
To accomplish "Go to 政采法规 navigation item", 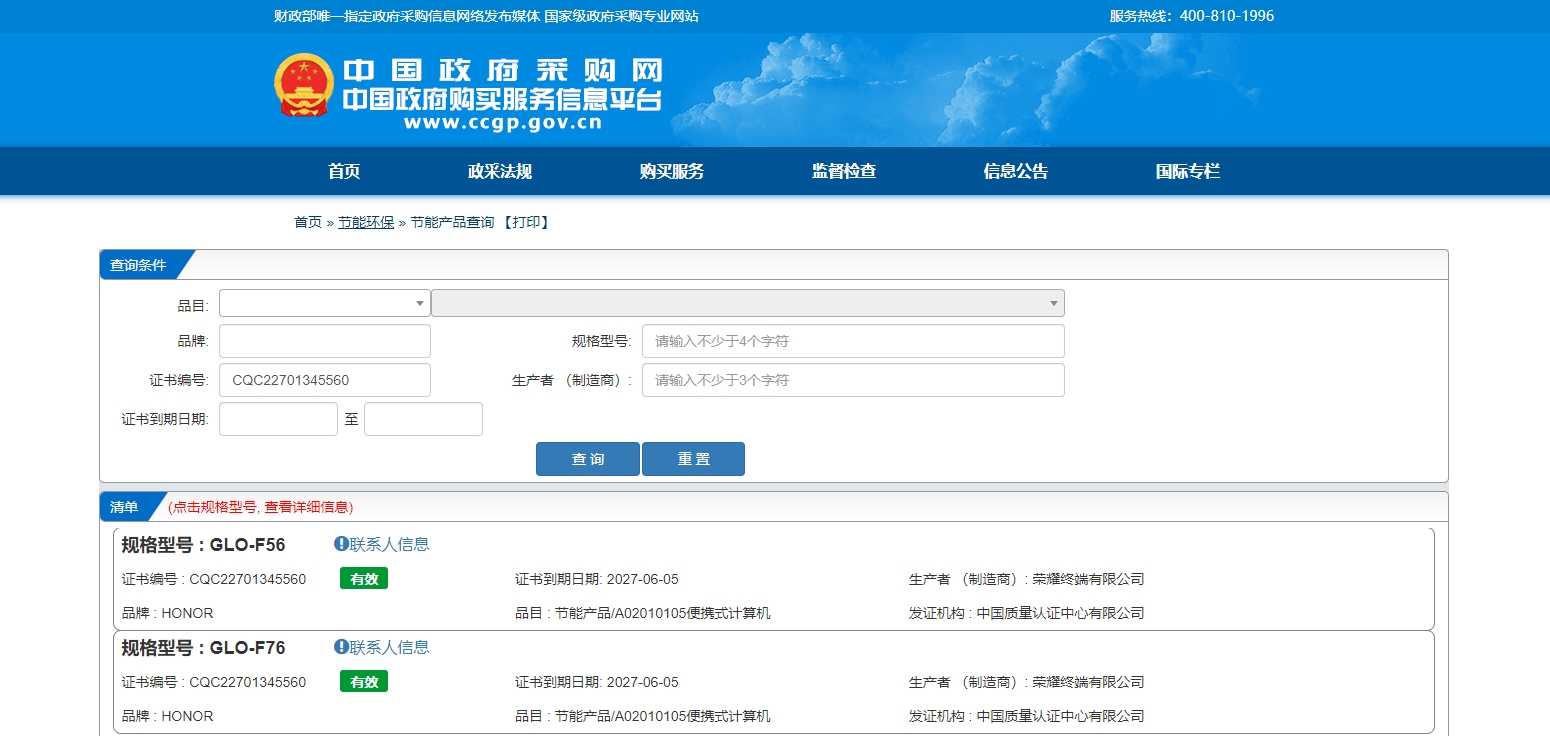I will point(499,171).
